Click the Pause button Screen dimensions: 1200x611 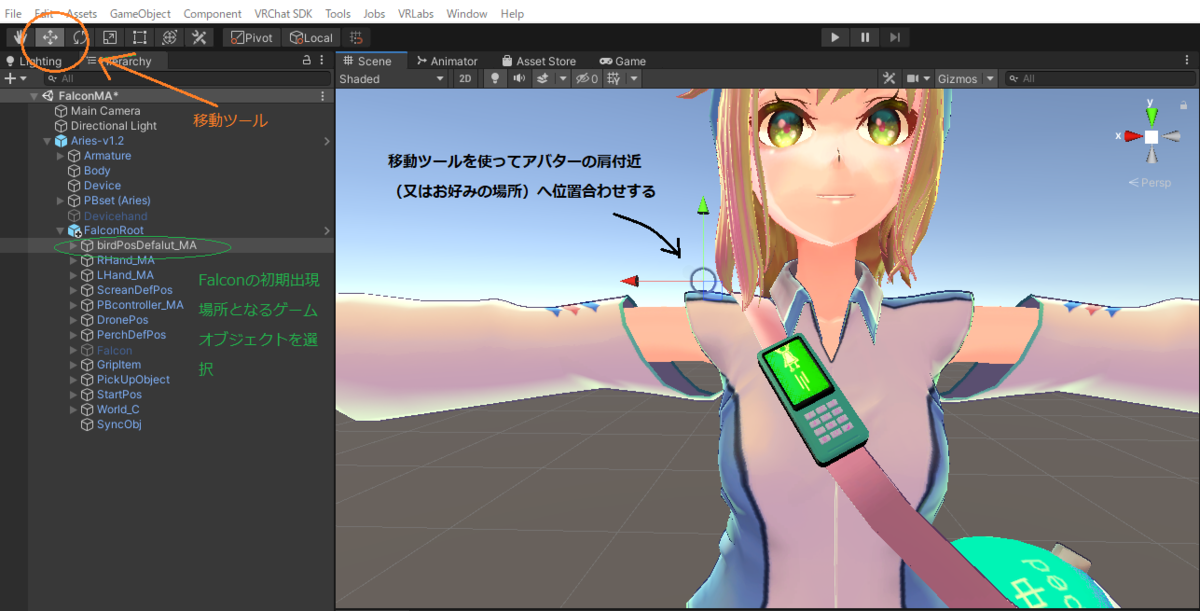(864, 37)
